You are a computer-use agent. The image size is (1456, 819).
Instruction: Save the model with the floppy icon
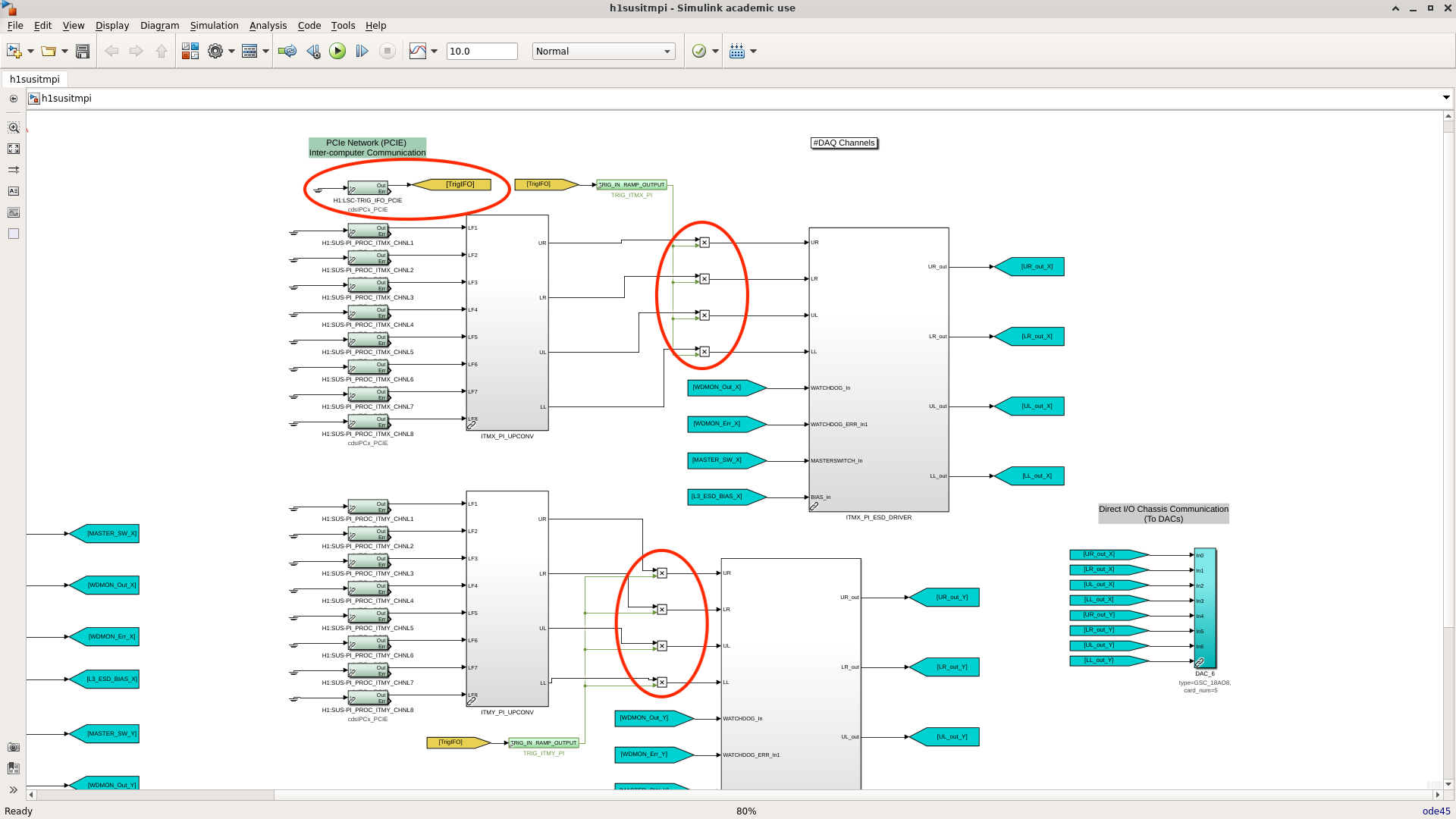tap(83, 51)
